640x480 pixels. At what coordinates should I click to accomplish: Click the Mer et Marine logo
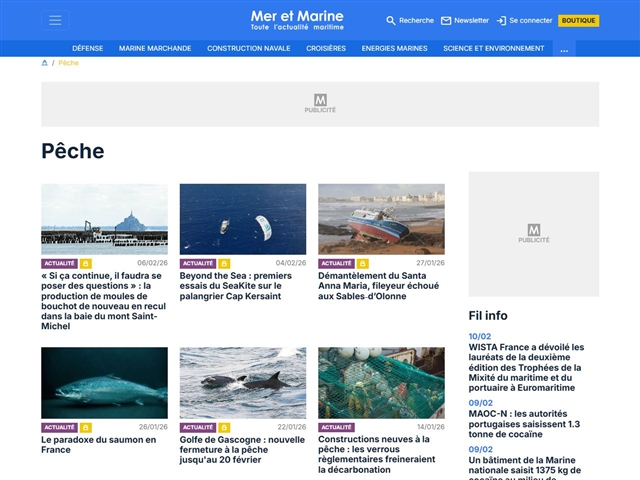[297, 20]
